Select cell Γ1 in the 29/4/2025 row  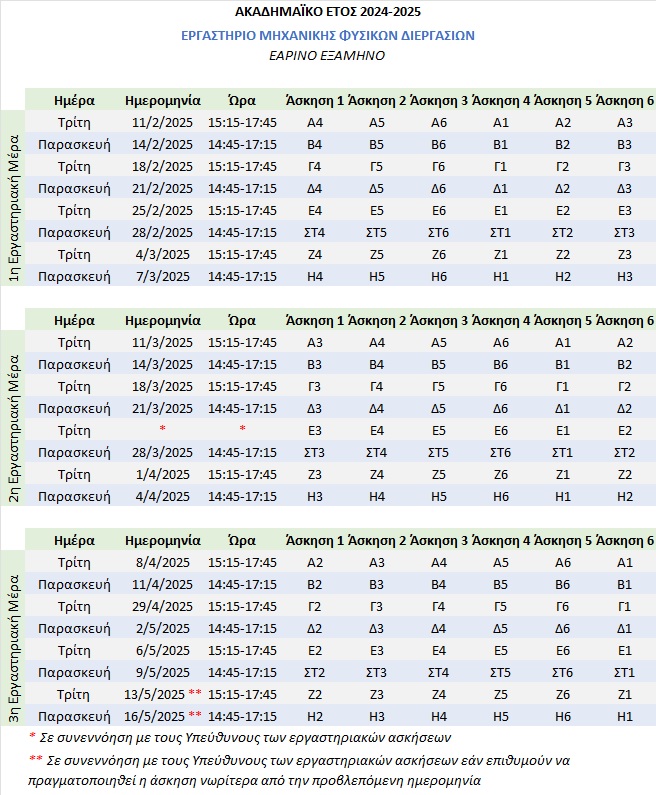click(x=625, y=606)
